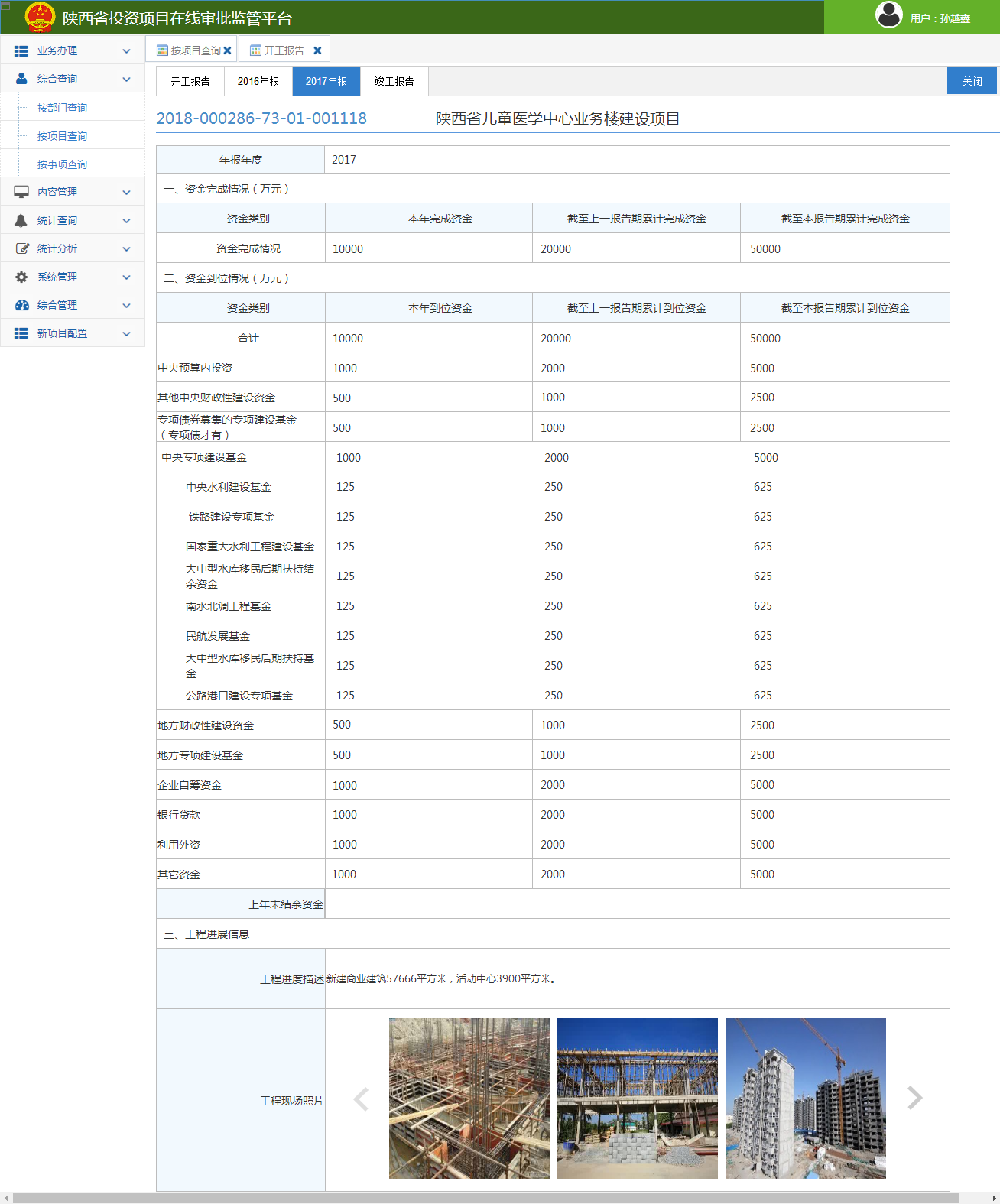
Task: Click the 综合查询 person icon
Action: [21, 79]
